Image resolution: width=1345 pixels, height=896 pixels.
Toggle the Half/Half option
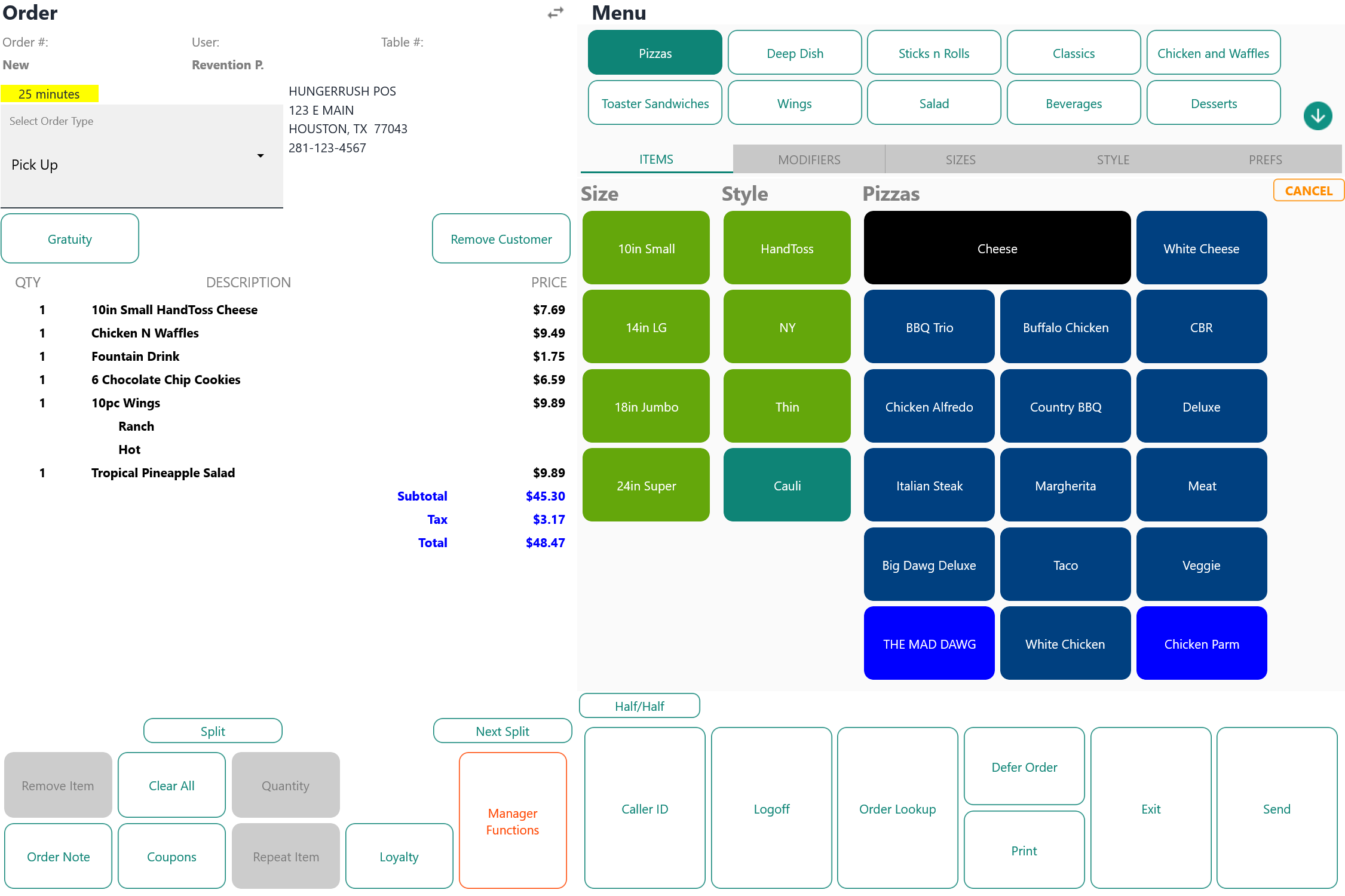639,705
